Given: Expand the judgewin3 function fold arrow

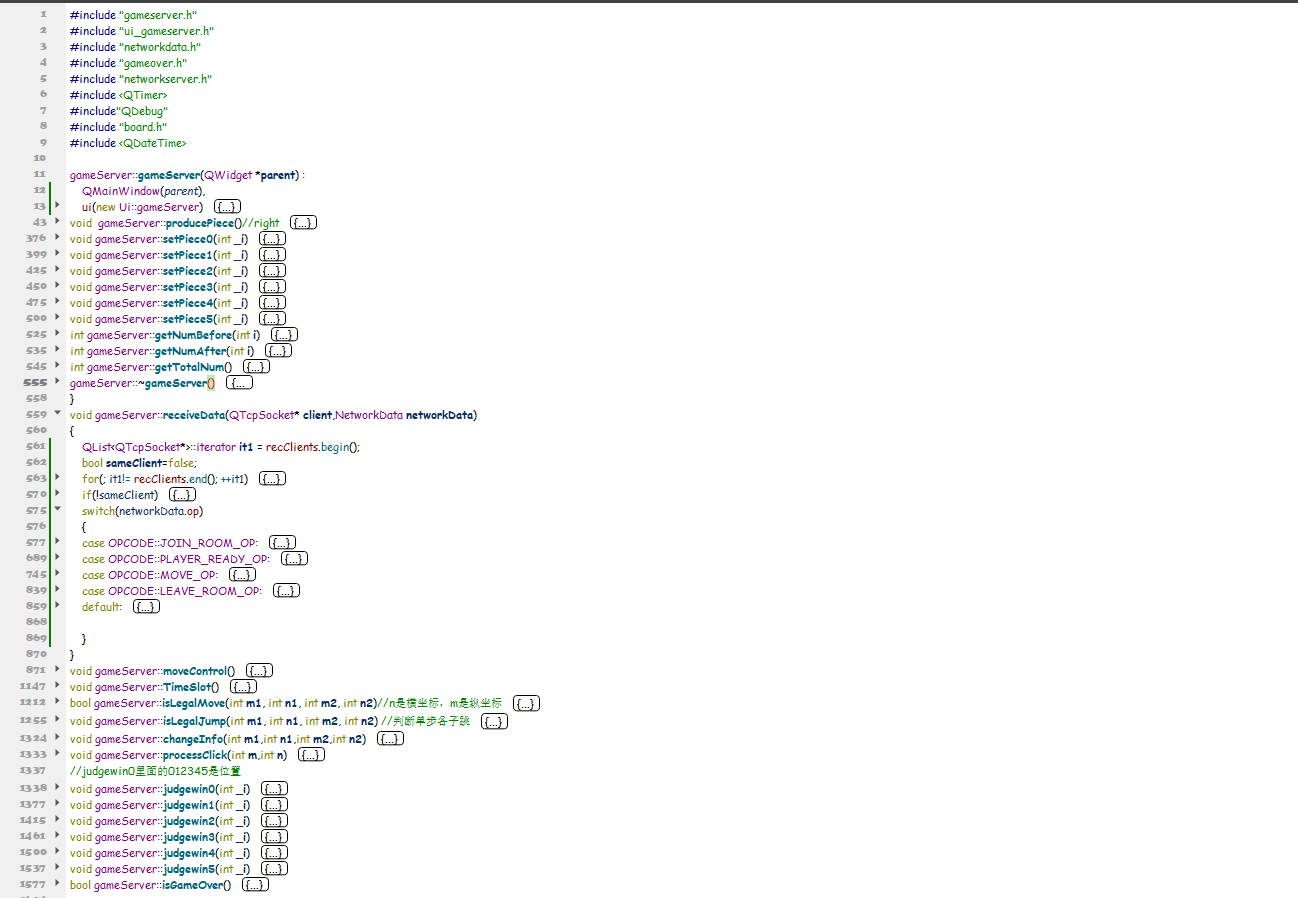Looking at the screenshot, I should (58, 836).
